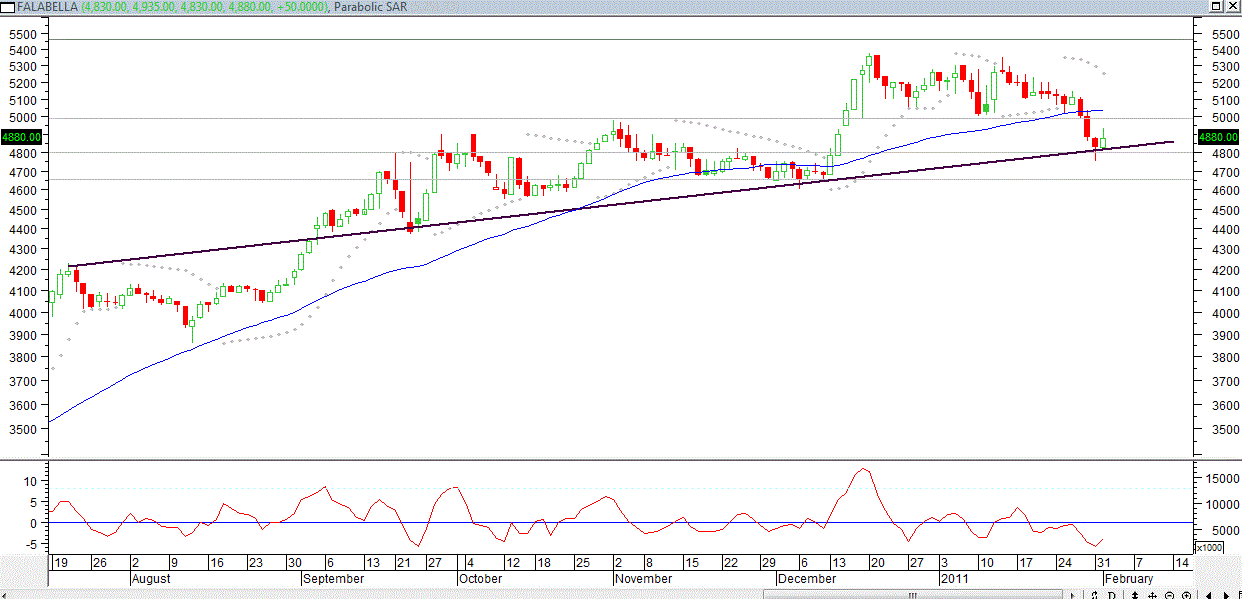
Task: Click the 2011 year label on date axis
Action: click(x=953, y=579)
